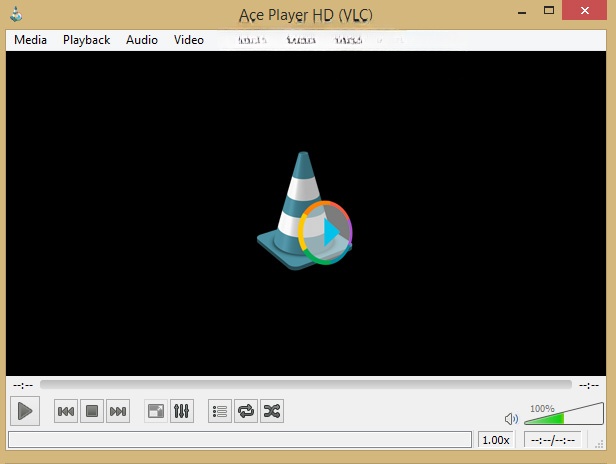Open the Playback menu
The height and width of the screenshot is (464, 616).
(x=86, y=40)
